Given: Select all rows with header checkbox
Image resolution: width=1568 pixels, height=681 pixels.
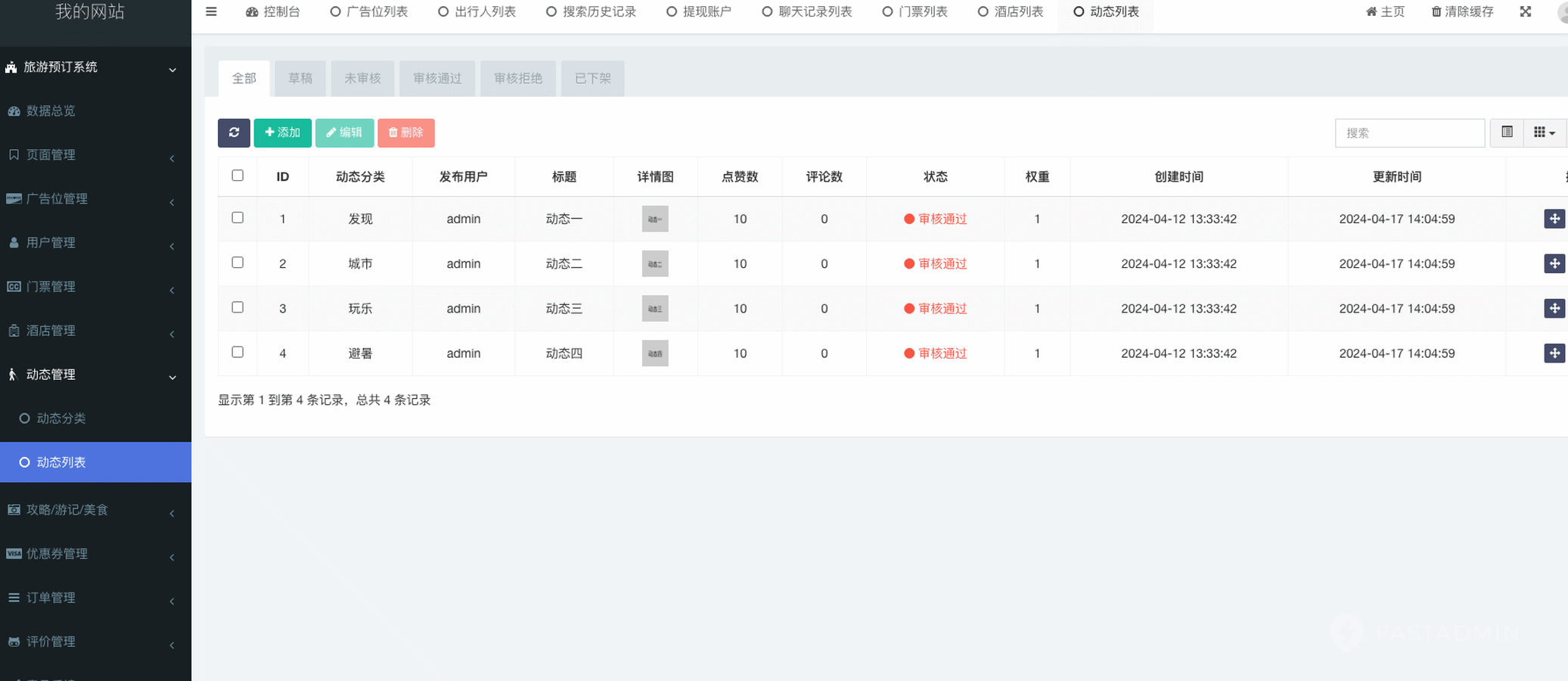Looking at the screenshot, I should pyautogui.click(x=238, y=176).
